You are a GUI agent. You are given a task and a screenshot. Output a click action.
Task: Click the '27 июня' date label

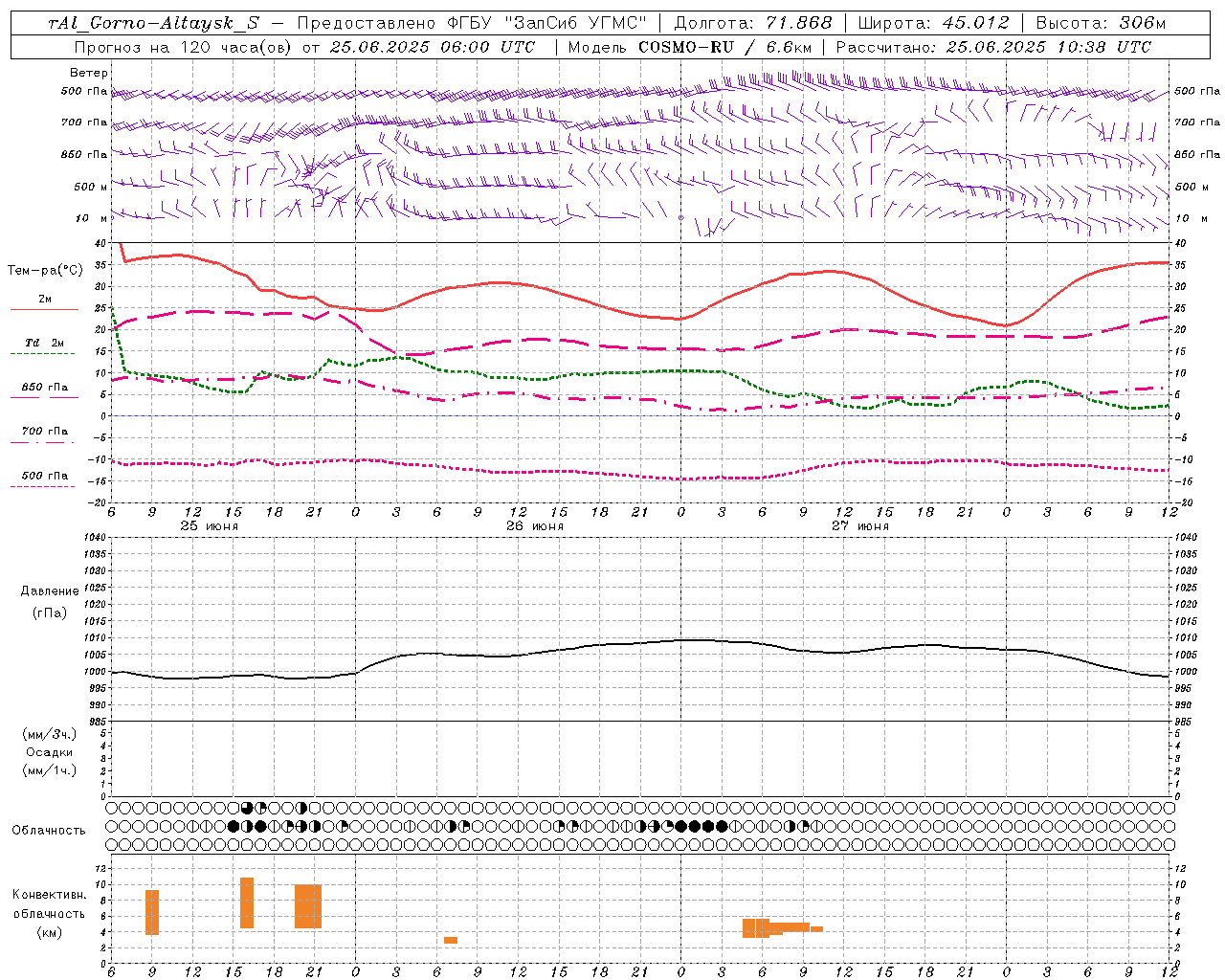859,526
